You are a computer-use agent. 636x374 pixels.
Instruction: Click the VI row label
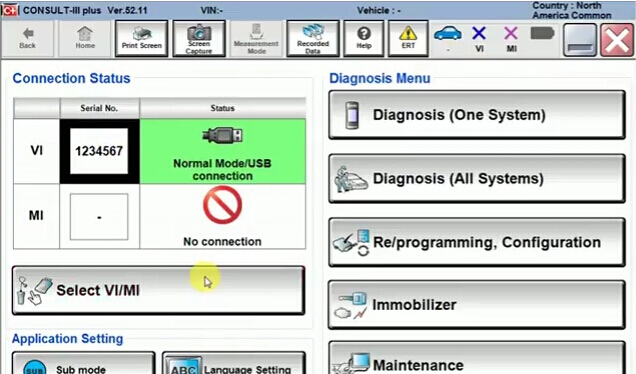37,150
